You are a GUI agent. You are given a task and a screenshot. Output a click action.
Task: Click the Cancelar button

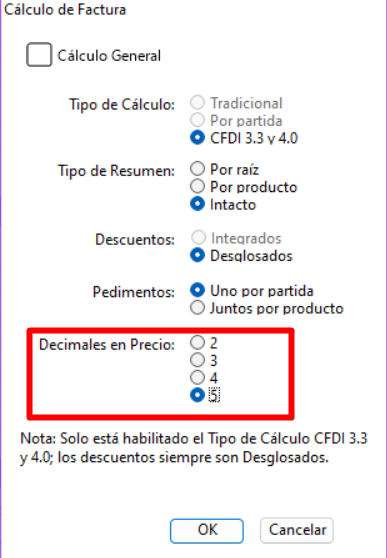coord(297,530)
